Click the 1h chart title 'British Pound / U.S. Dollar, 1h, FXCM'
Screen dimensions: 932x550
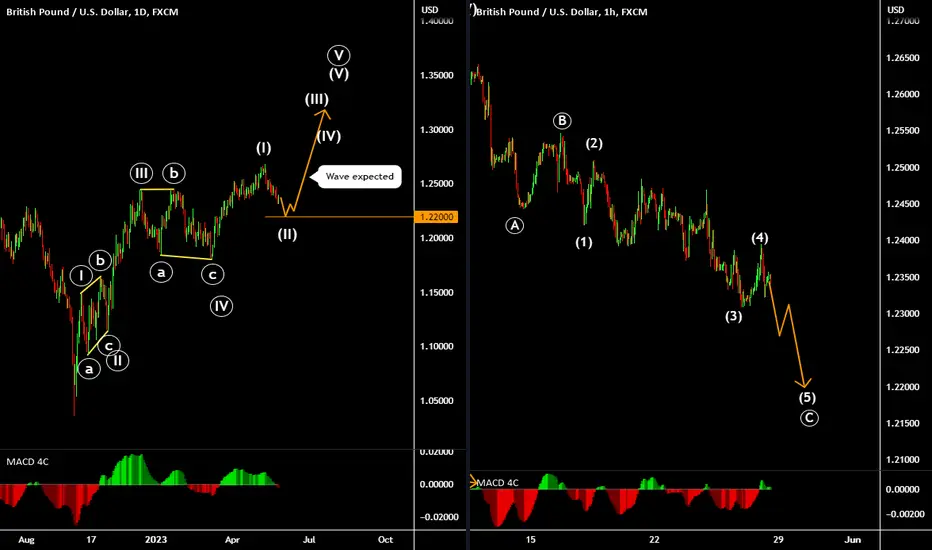[x=562, y=11]
